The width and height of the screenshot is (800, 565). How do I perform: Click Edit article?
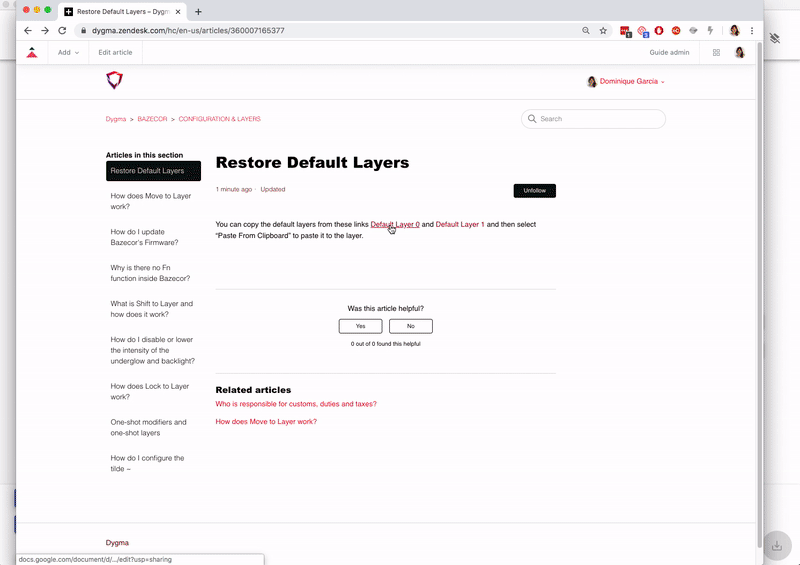115,52
